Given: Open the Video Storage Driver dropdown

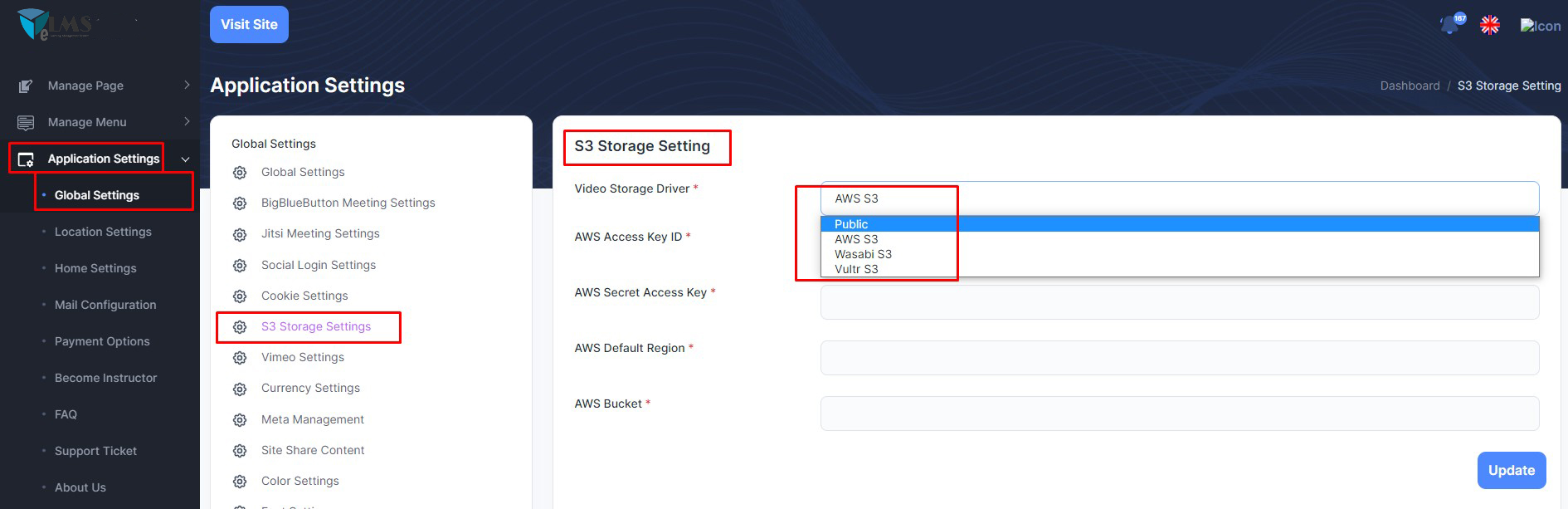Looking at the screenshot, I should pyautogui.click(x=1179, y=198).
